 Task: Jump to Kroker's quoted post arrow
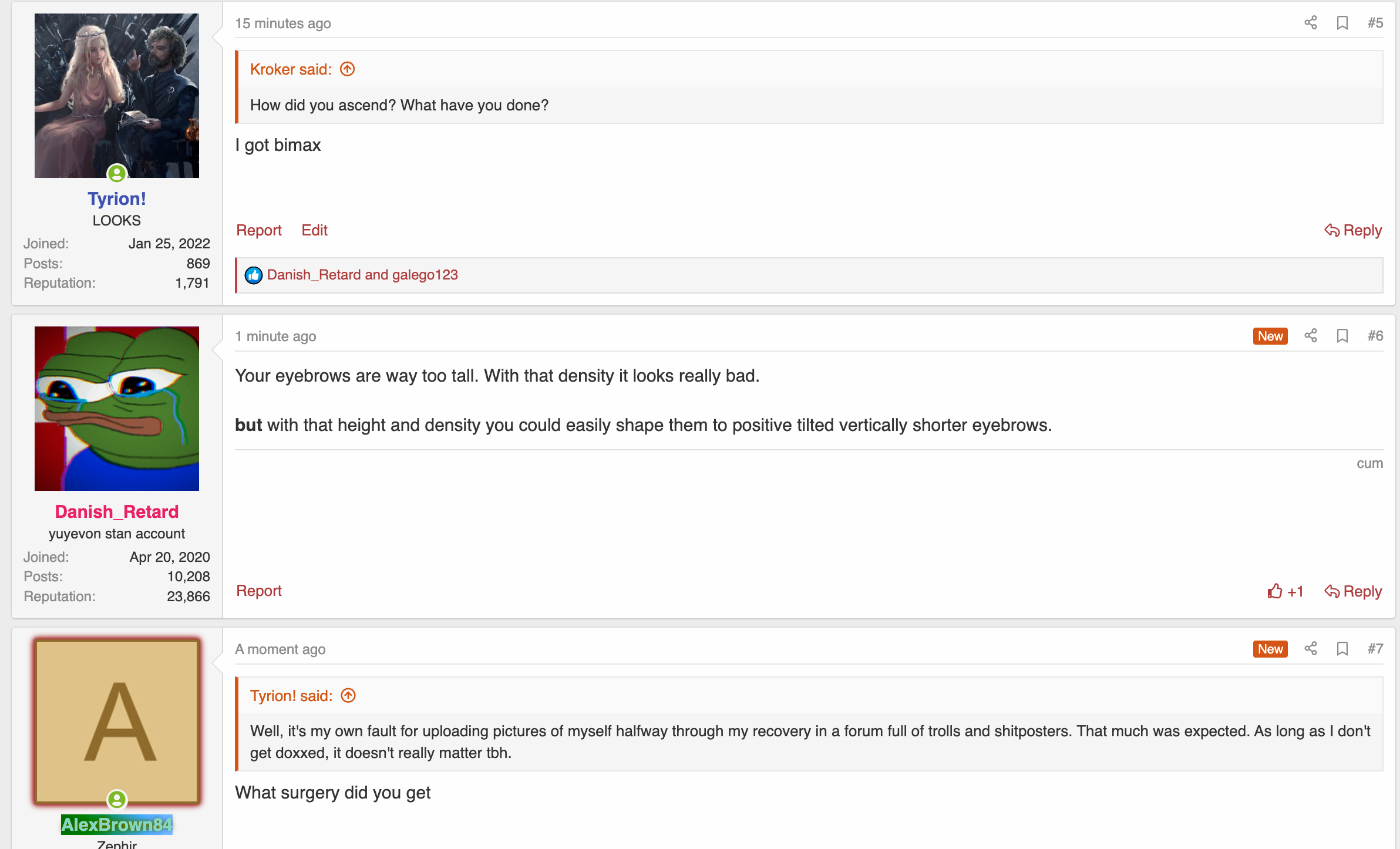(x=348, y=69)
